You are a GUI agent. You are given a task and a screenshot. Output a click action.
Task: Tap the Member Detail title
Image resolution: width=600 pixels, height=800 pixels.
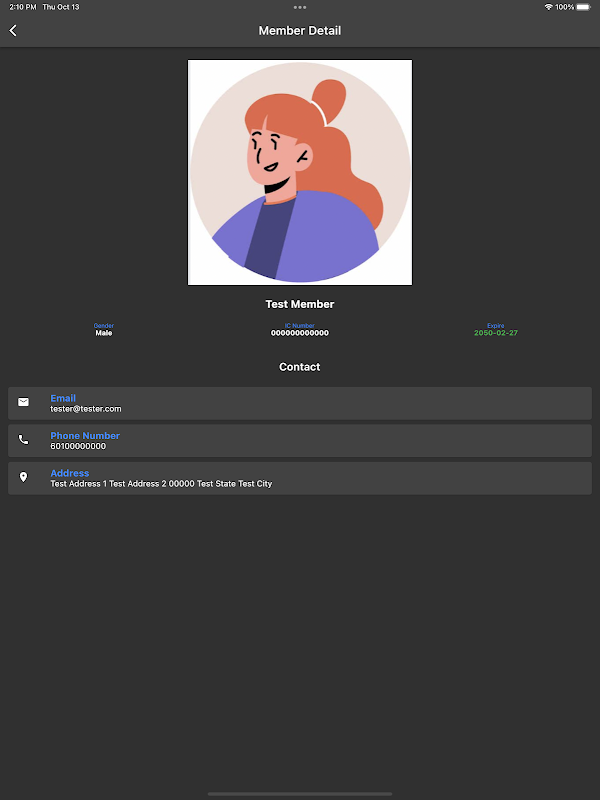pyautogui.click(x=300, y=31)
